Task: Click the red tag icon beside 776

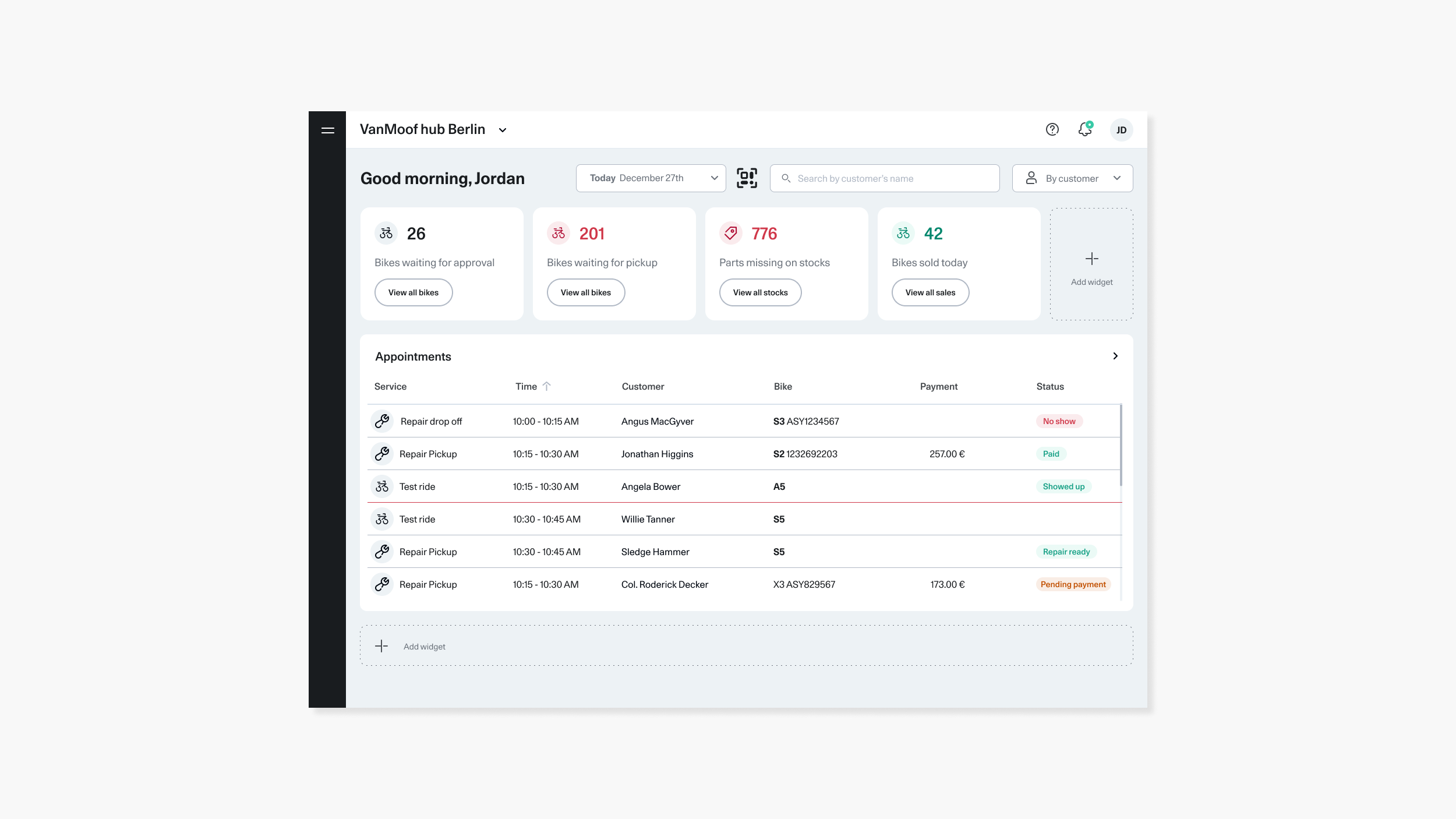Action: (x=730, y=234)
